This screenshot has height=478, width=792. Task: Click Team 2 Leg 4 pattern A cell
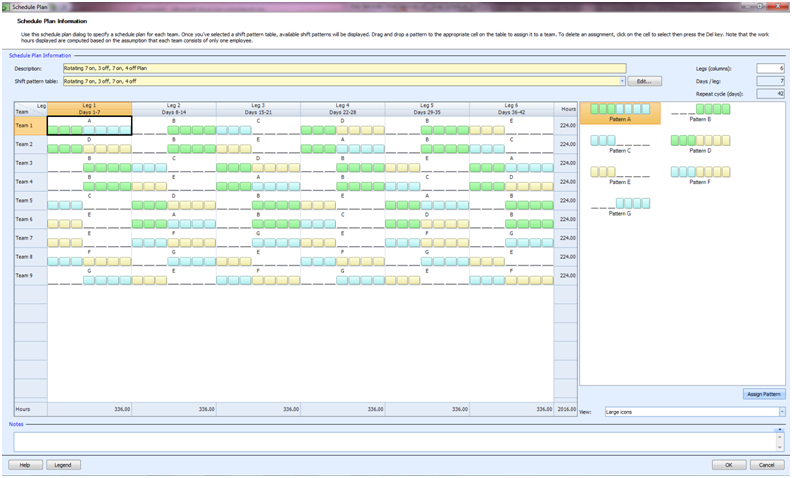pyautogui.click(x=342, y=145)
